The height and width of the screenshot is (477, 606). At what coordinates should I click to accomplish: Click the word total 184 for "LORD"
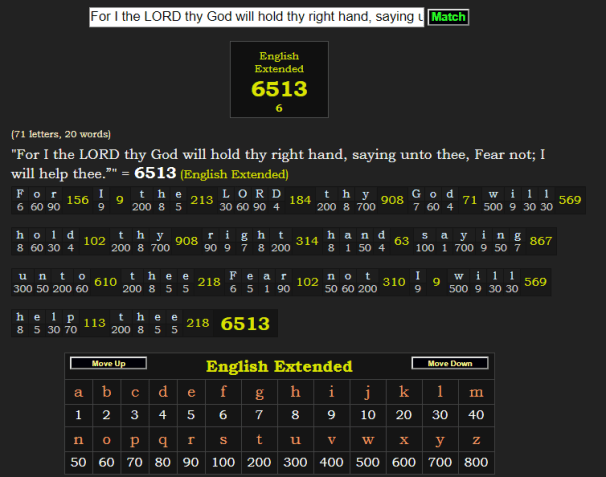pos(300,200)
